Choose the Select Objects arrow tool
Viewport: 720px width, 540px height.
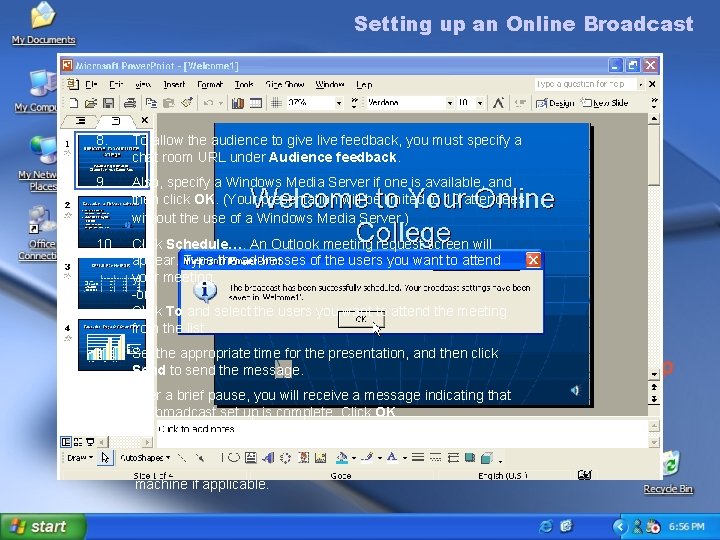click(105, 458)
